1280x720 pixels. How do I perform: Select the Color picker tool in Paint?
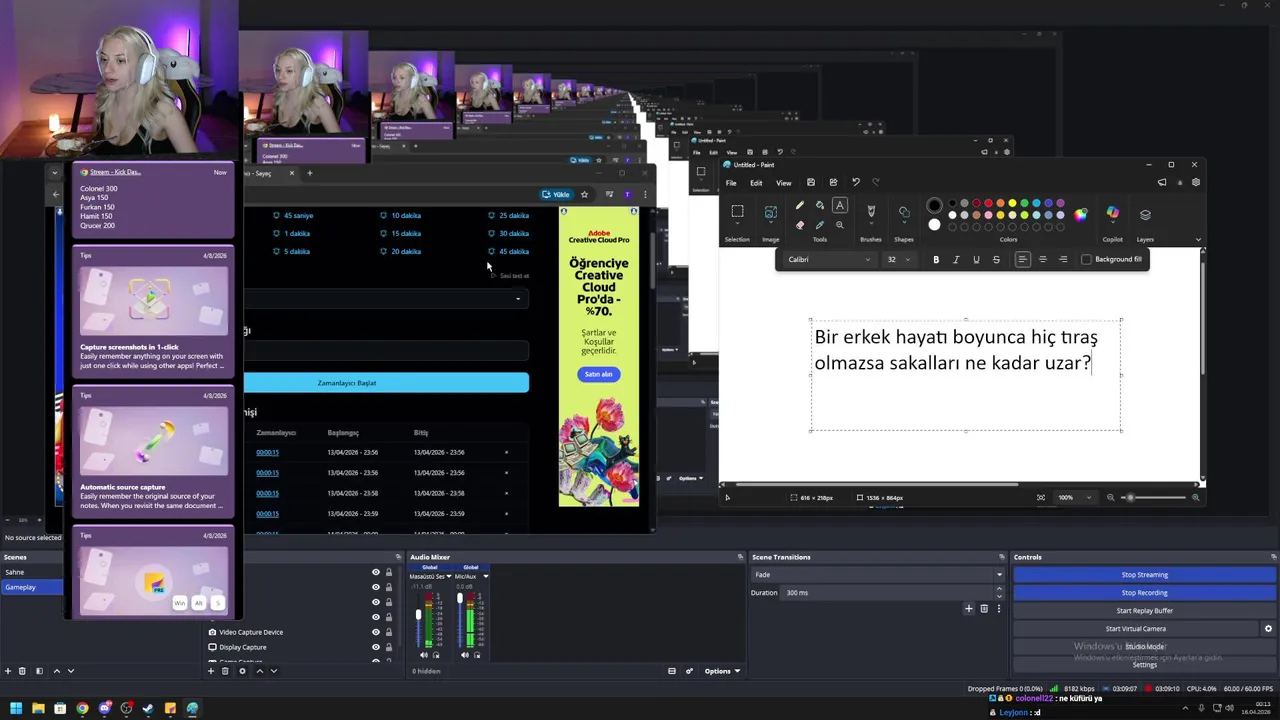click(820, 225)
